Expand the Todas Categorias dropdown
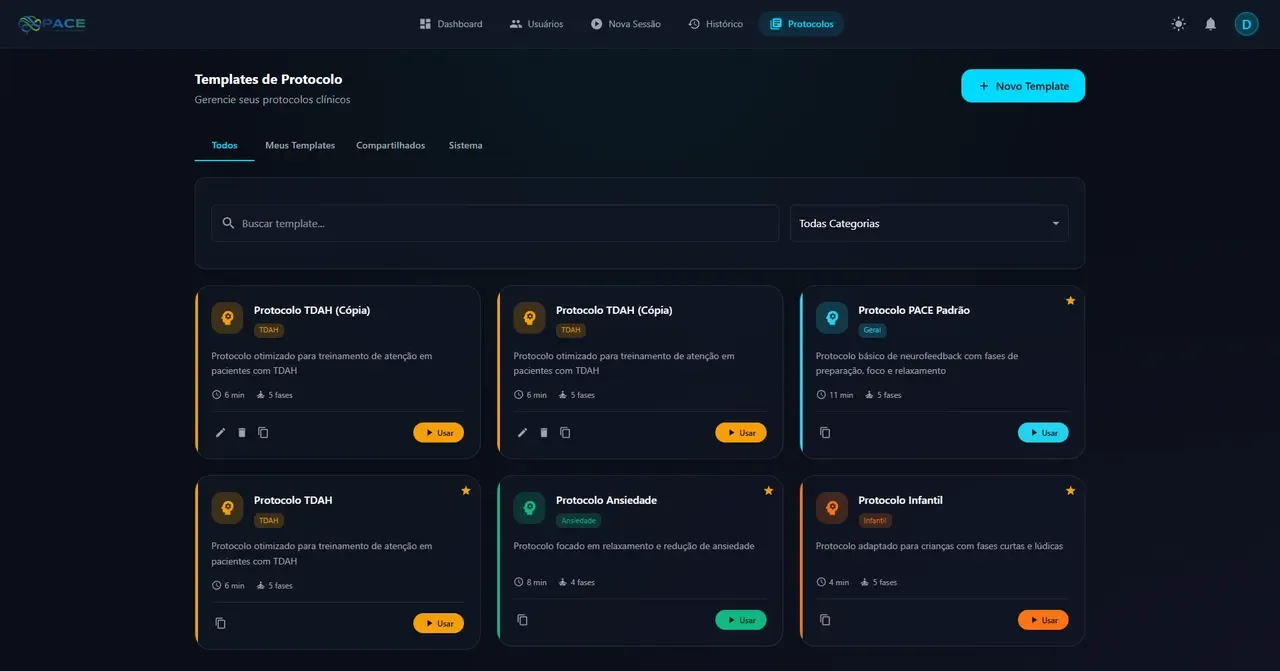 (929, 223)
